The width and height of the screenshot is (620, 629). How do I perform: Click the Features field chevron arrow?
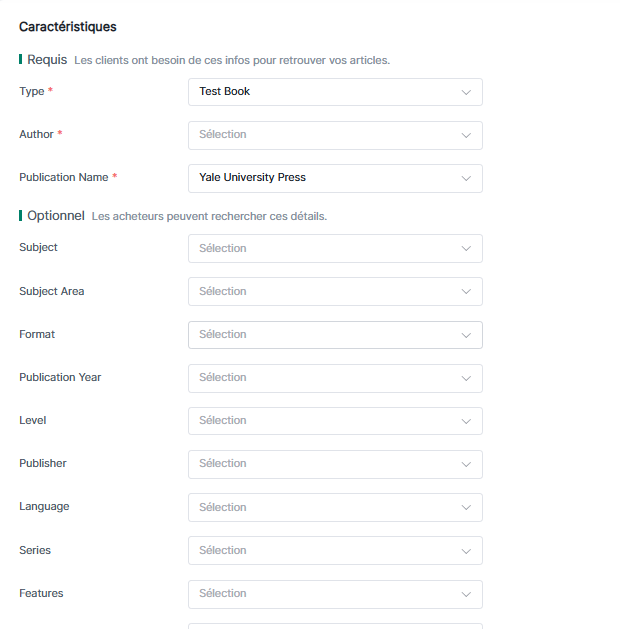[x=466, y=594]
